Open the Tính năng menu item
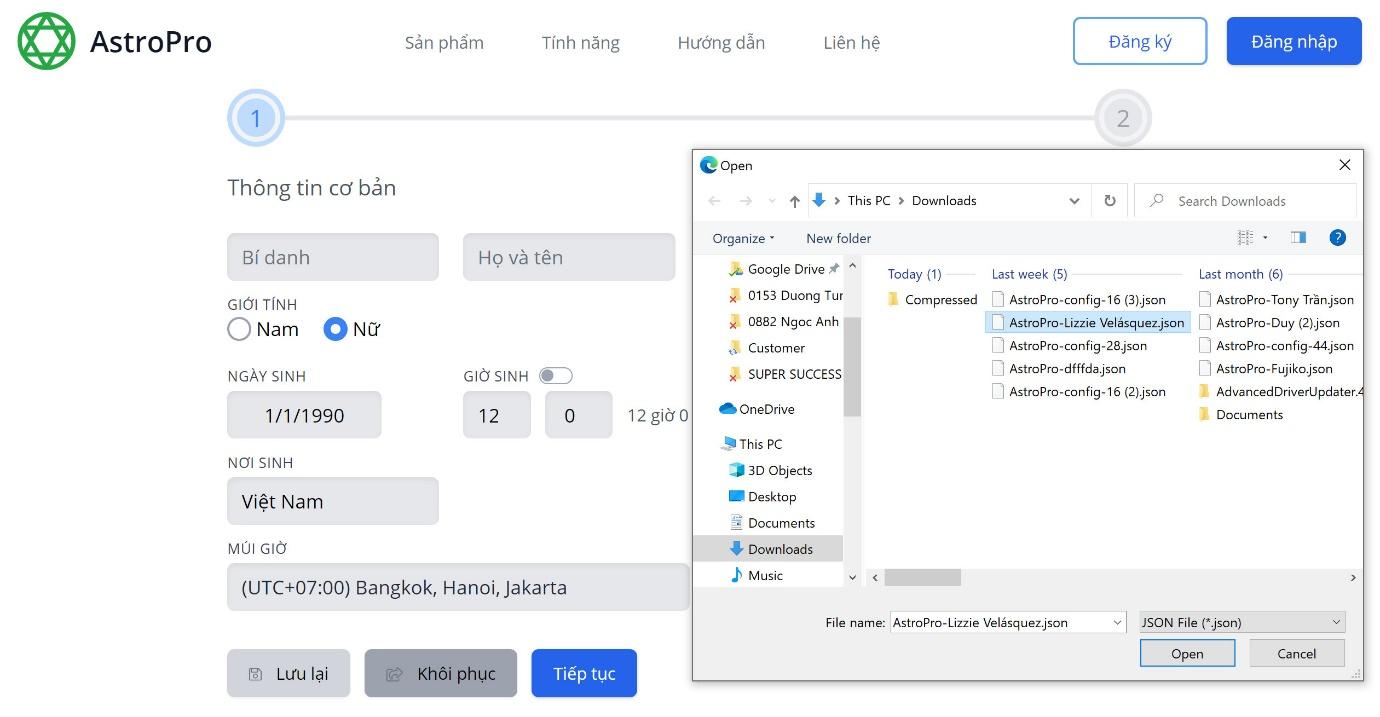The height and width of the screenshot is (717, 1380). (x=580, y=42)
